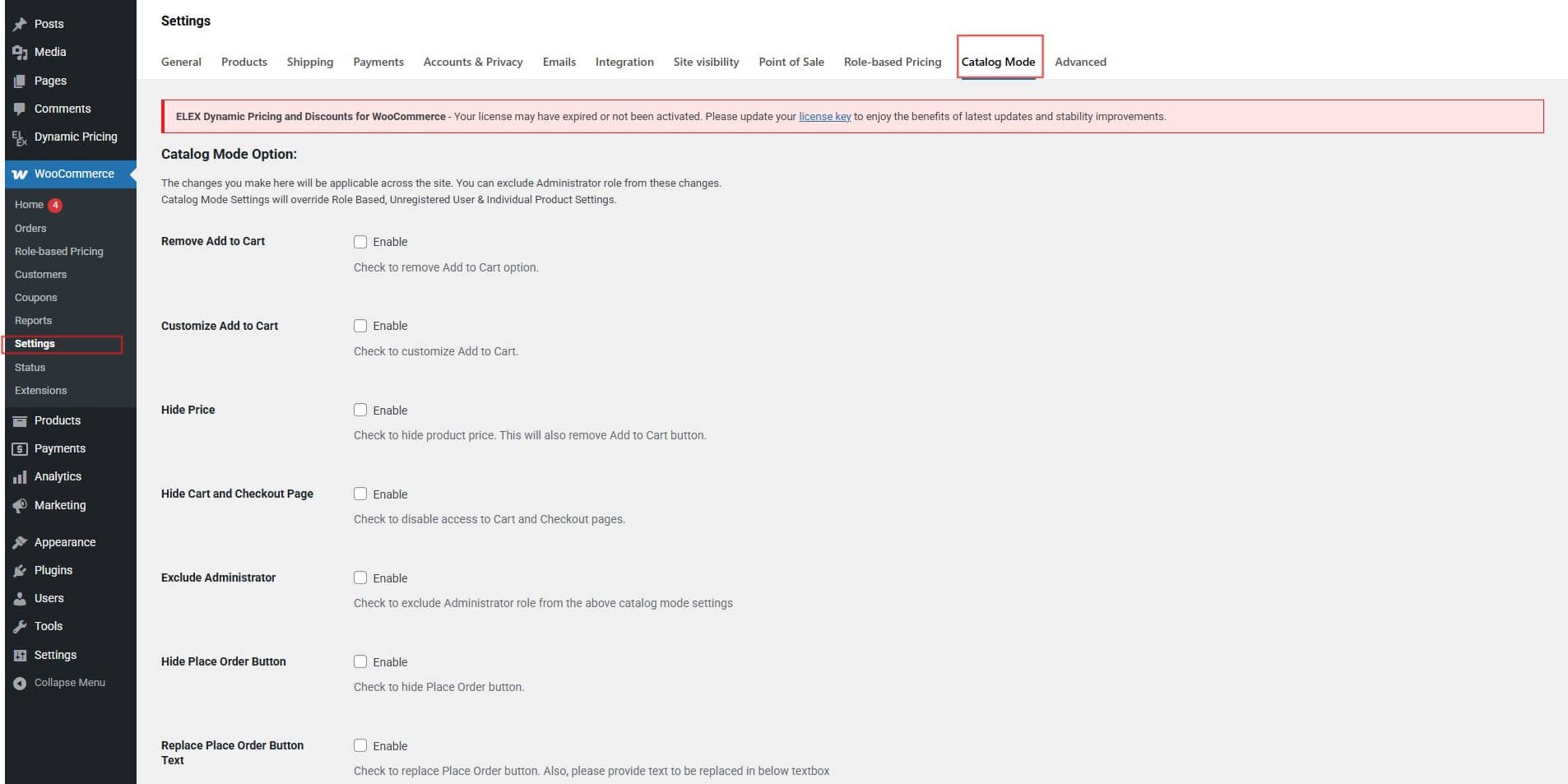Open Reports submenu item
The image size is (1568, 784).
[x=33, y=320]
